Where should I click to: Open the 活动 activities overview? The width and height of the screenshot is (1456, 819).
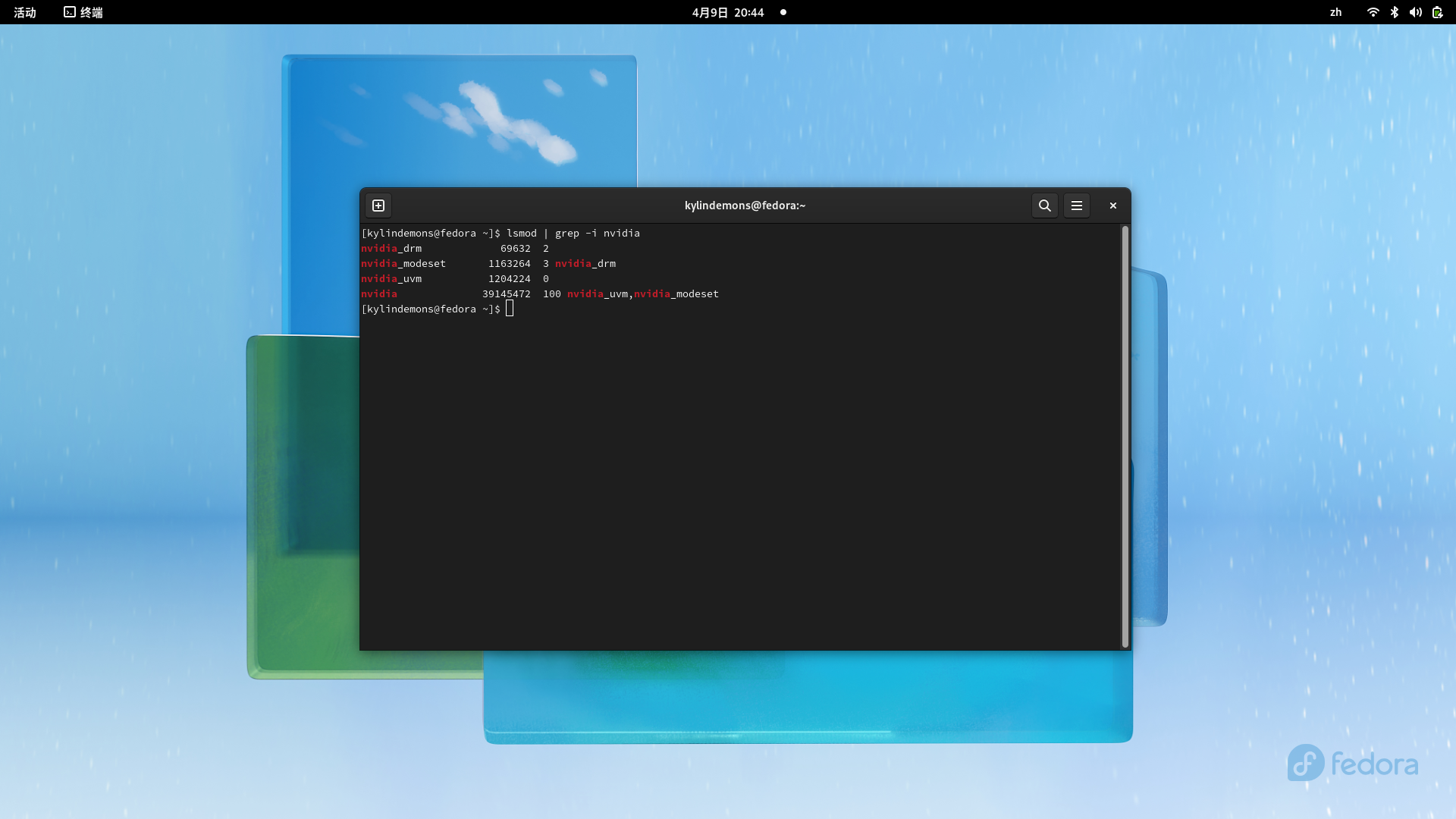[x=25, y=12]
